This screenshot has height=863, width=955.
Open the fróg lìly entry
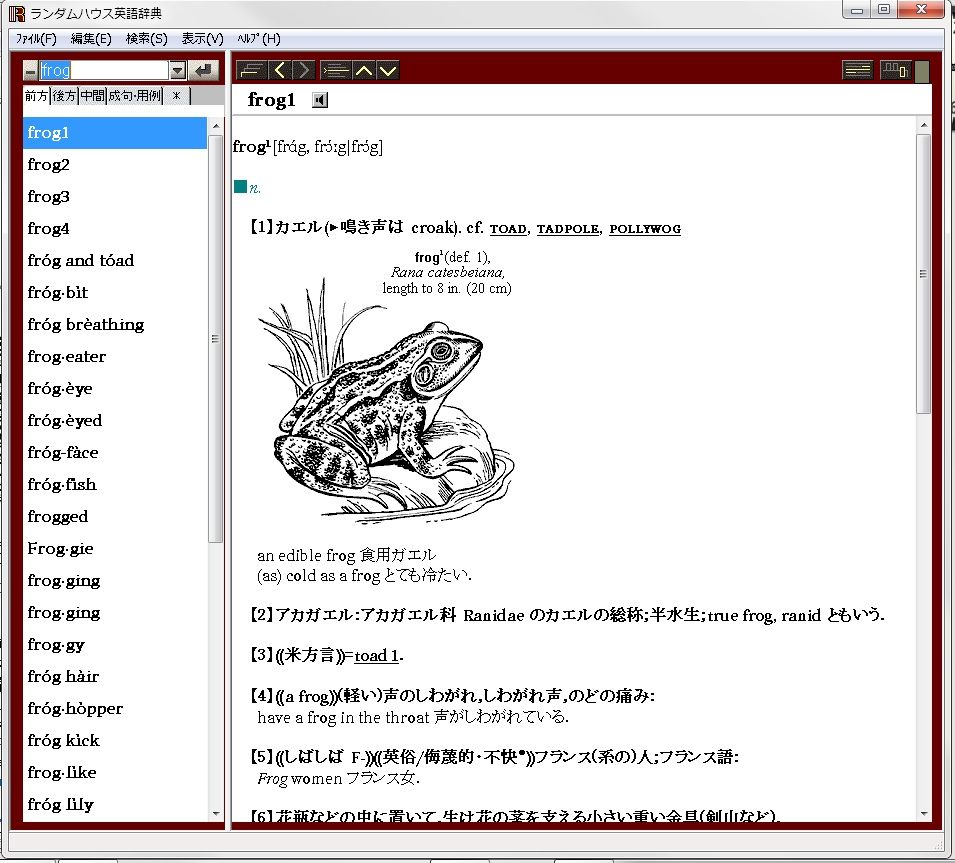click(115, 805)
